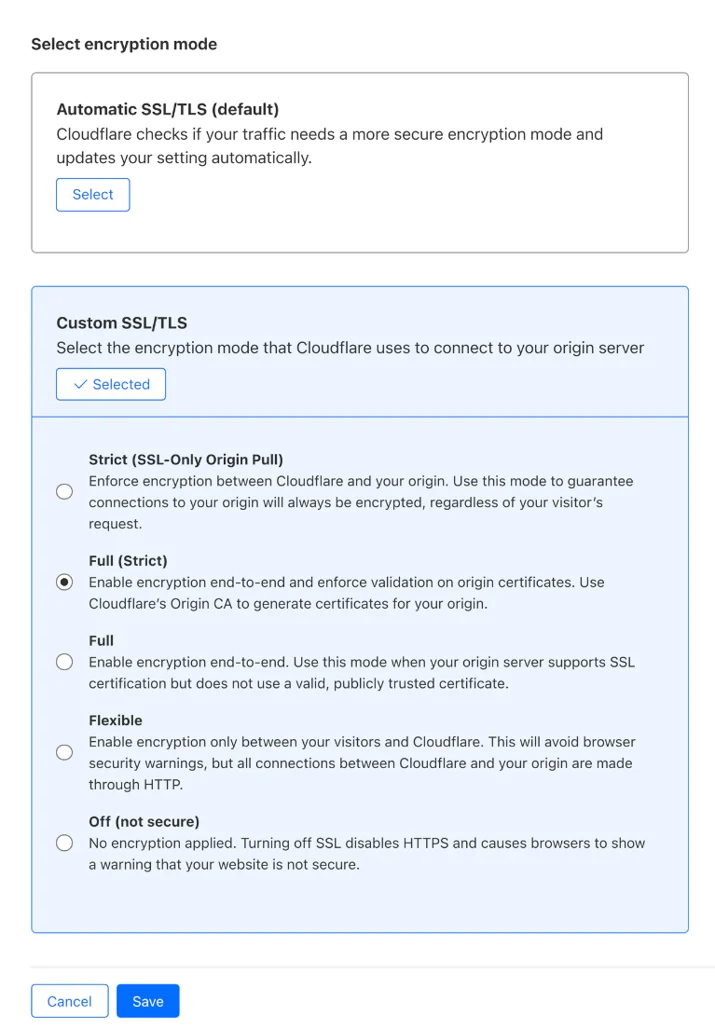Cancel the encryption mode changes

[70, 1001]
